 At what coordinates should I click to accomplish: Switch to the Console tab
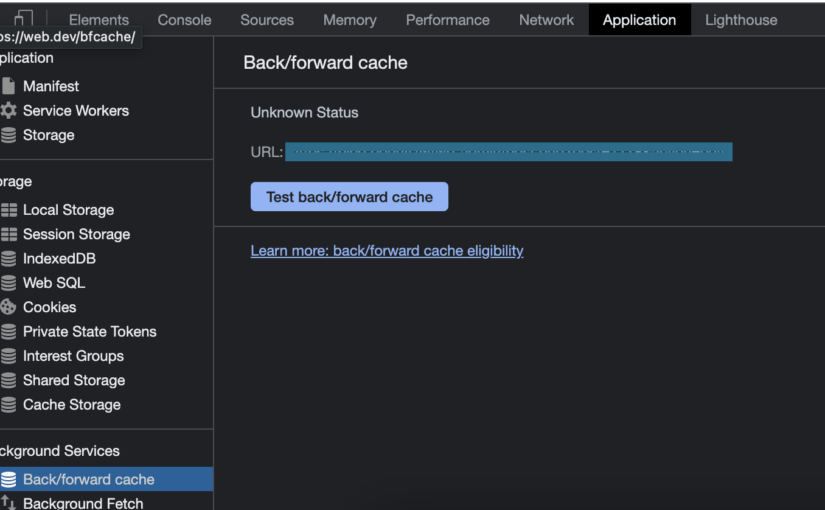pos(184,20)
